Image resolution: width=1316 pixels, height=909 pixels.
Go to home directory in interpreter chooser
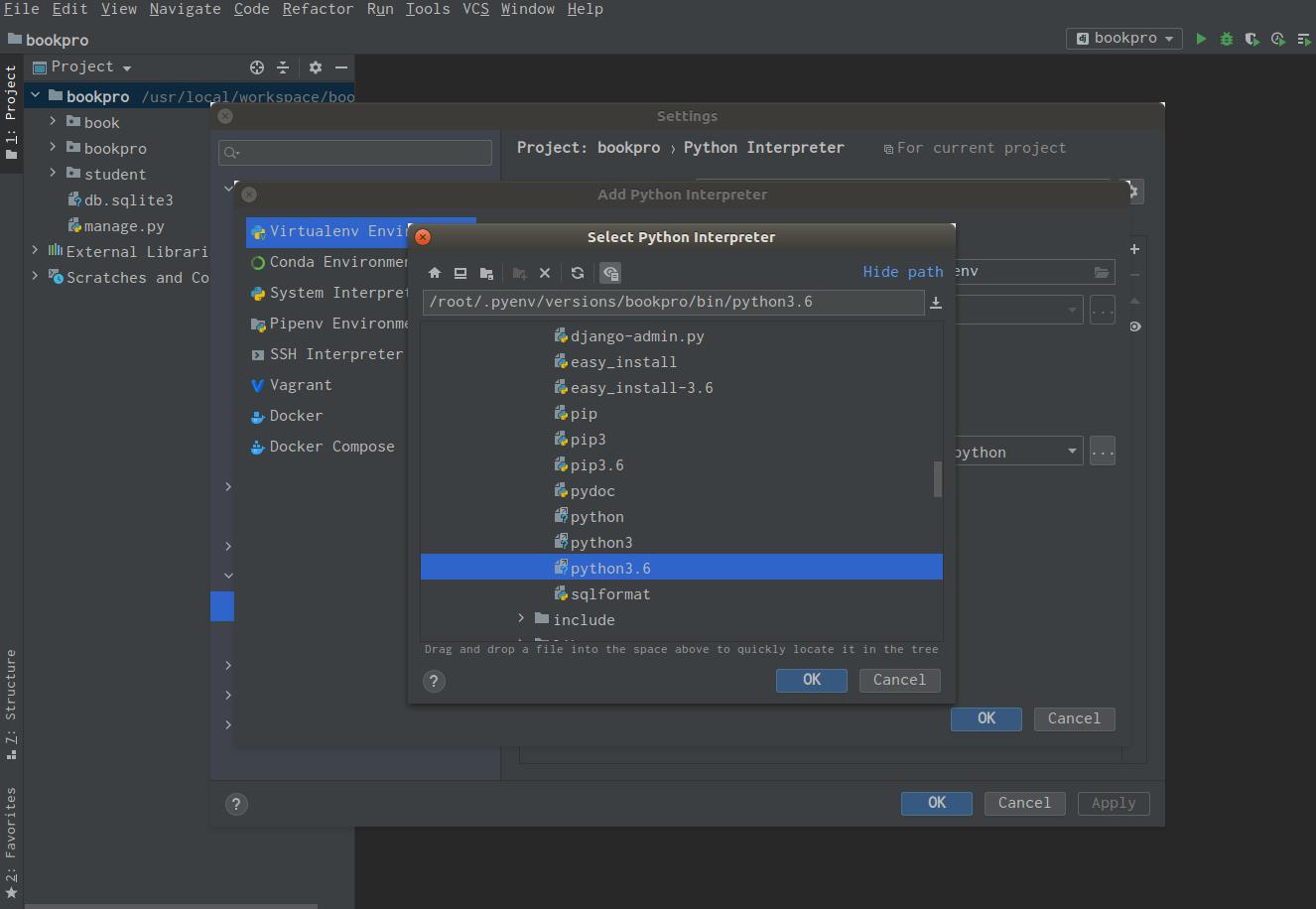pyautogui.click(x=435, y=273)
